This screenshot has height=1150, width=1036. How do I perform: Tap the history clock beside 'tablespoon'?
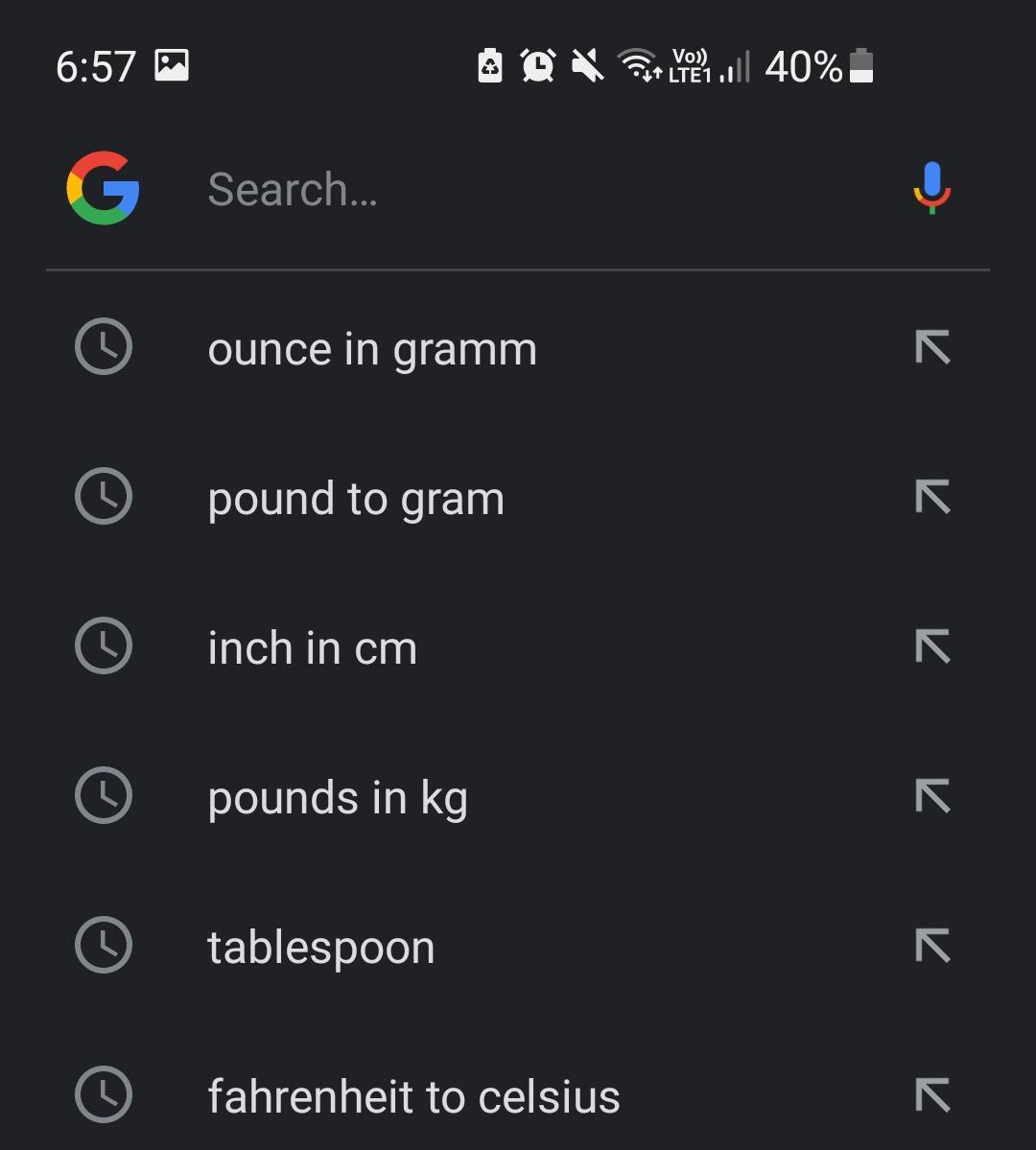103,946
